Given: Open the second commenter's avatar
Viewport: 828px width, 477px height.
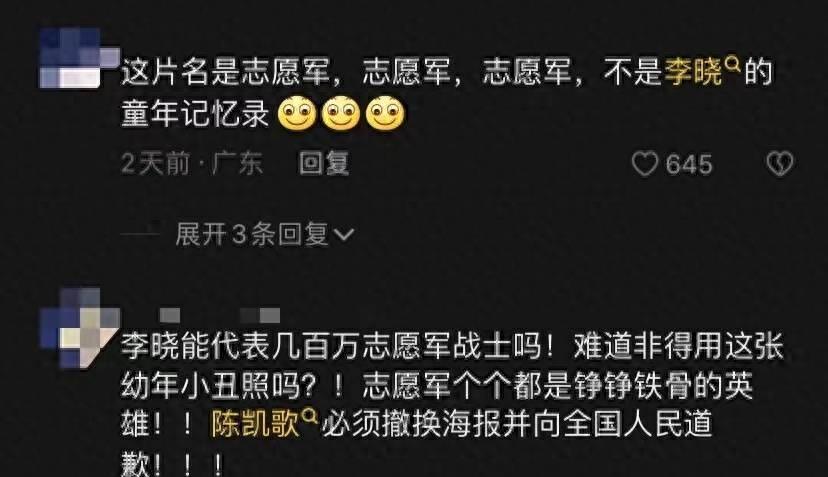Looking at the screenshot, I should coord(79,328).
